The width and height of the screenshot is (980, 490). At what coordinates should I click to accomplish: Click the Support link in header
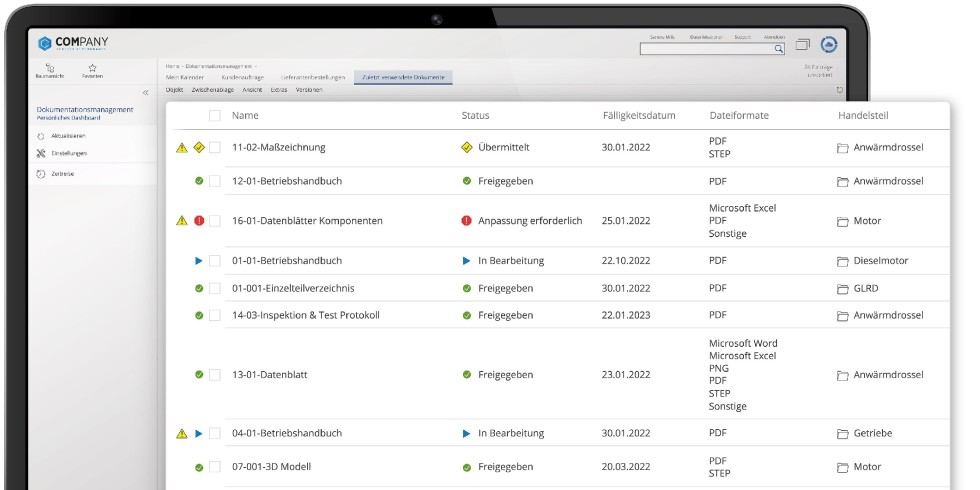742,36
